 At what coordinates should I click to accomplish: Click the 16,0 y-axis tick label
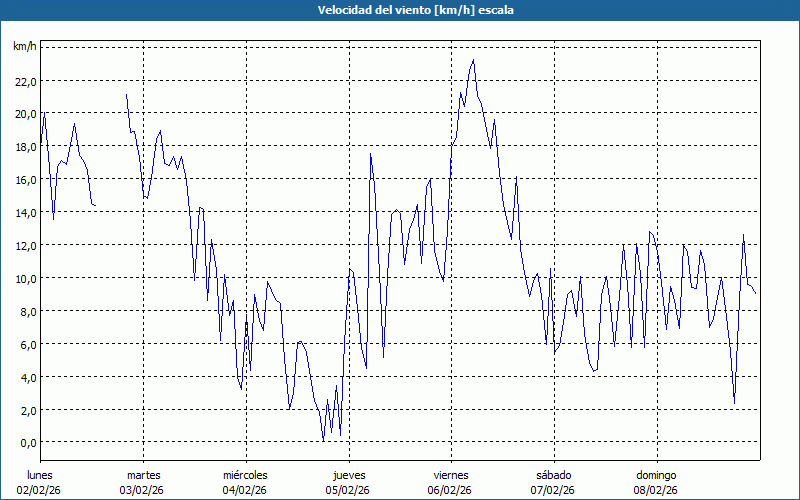(x=26, y=180)
